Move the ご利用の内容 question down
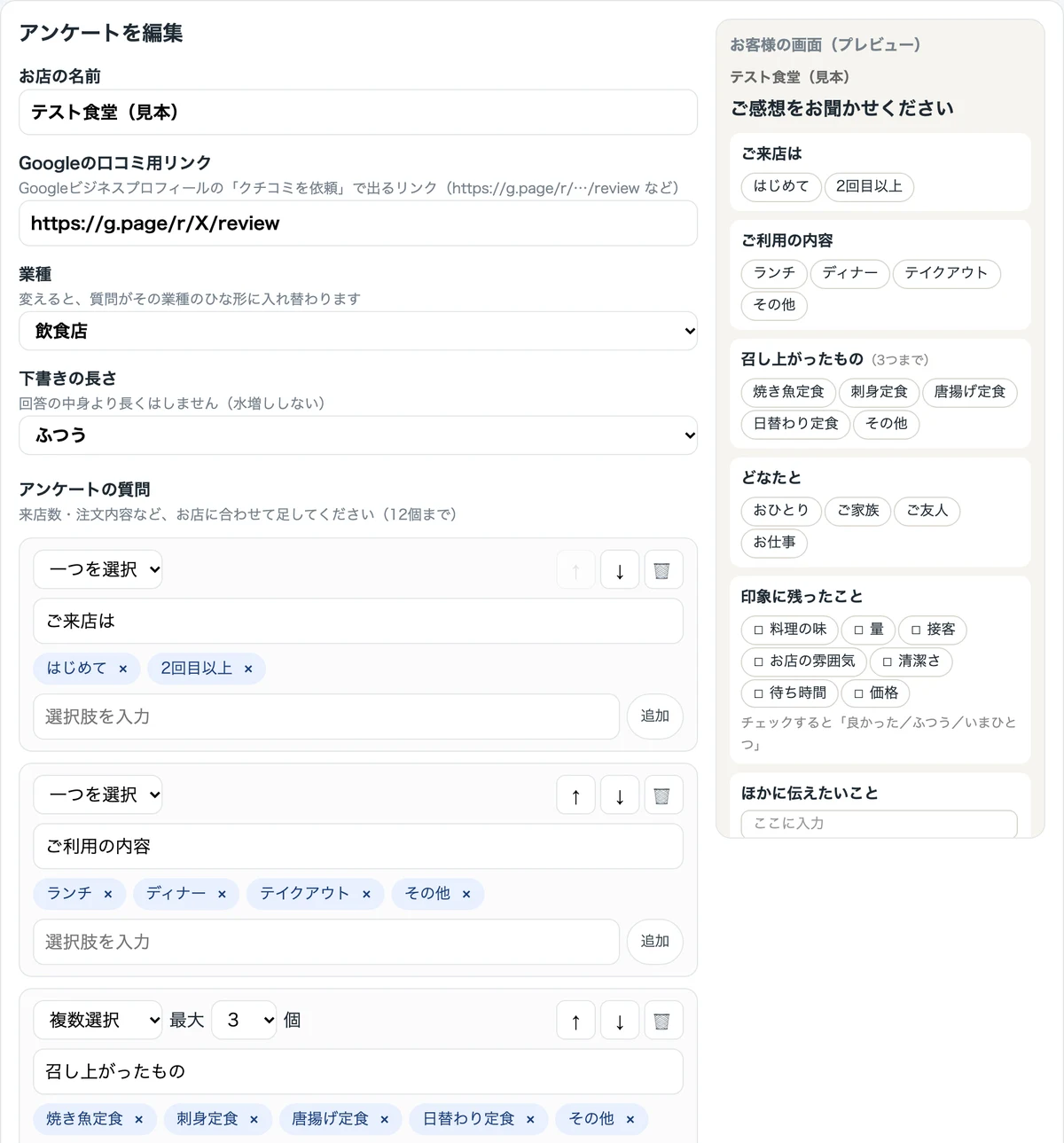Viewport: 1064px width, 1143px height. [620, 795]
